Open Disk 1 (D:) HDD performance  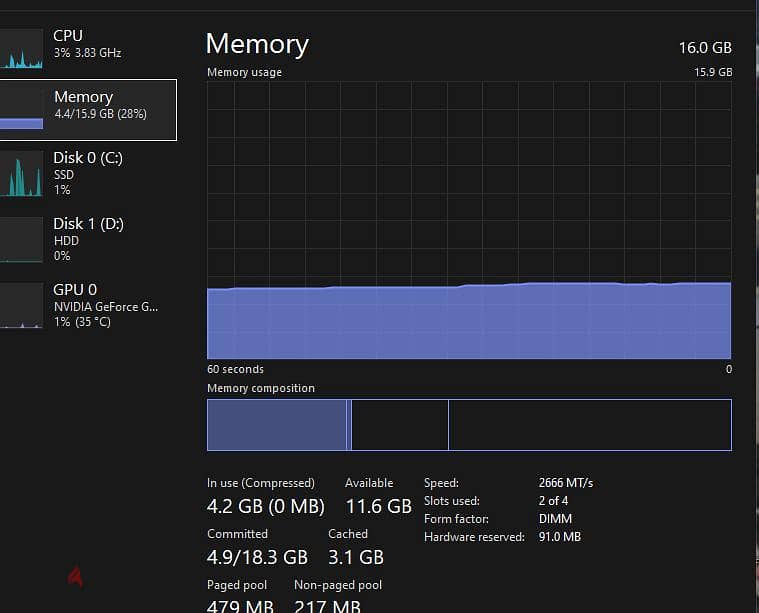[x=88, y=239]
